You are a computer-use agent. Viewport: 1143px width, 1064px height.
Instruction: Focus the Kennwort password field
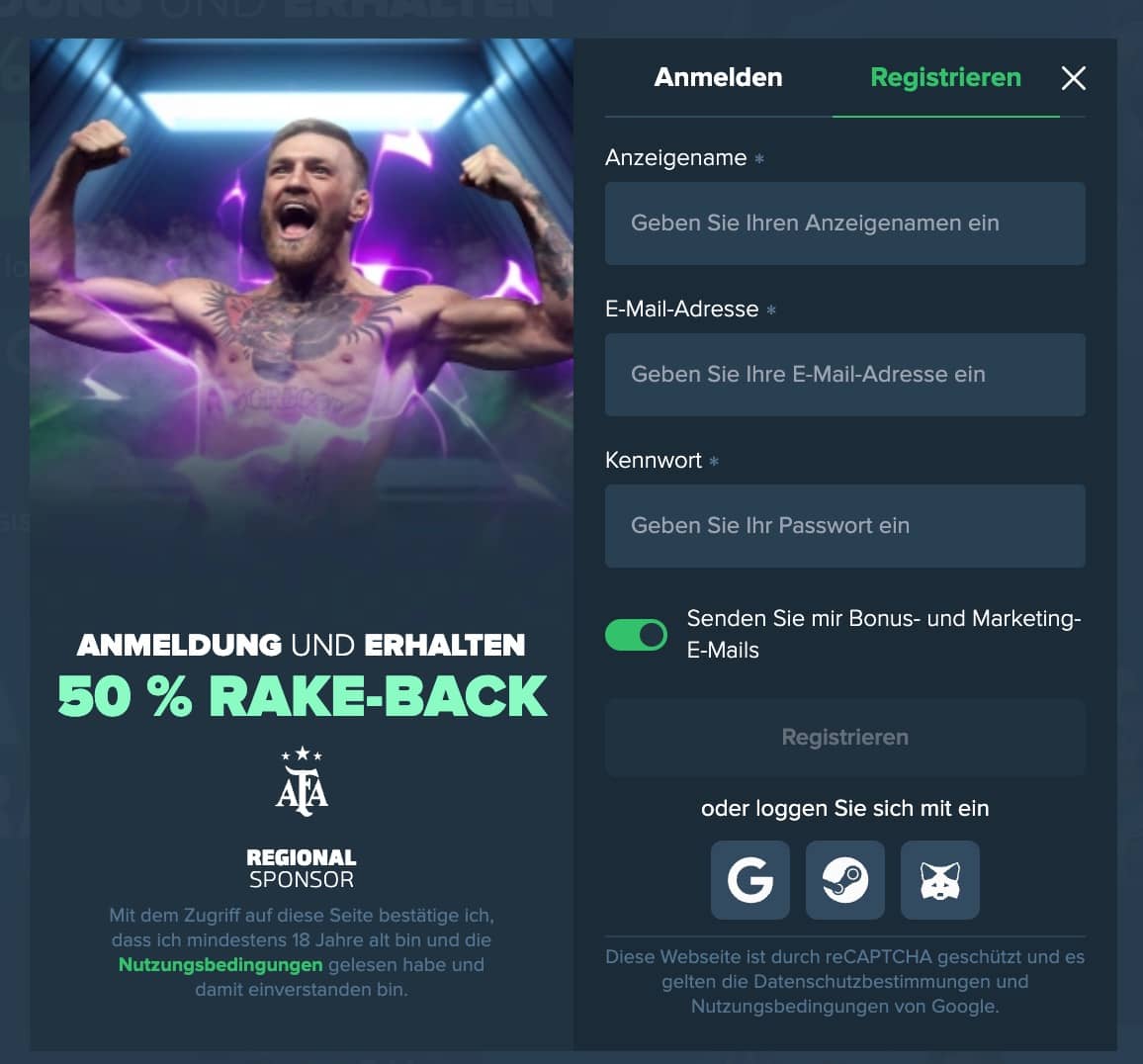click(844, 526)
